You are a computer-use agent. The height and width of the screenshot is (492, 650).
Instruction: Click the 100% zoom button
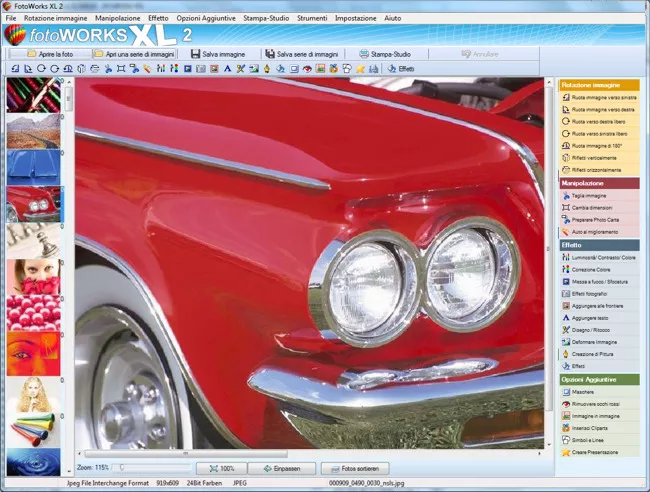click(x=222, y=468)
